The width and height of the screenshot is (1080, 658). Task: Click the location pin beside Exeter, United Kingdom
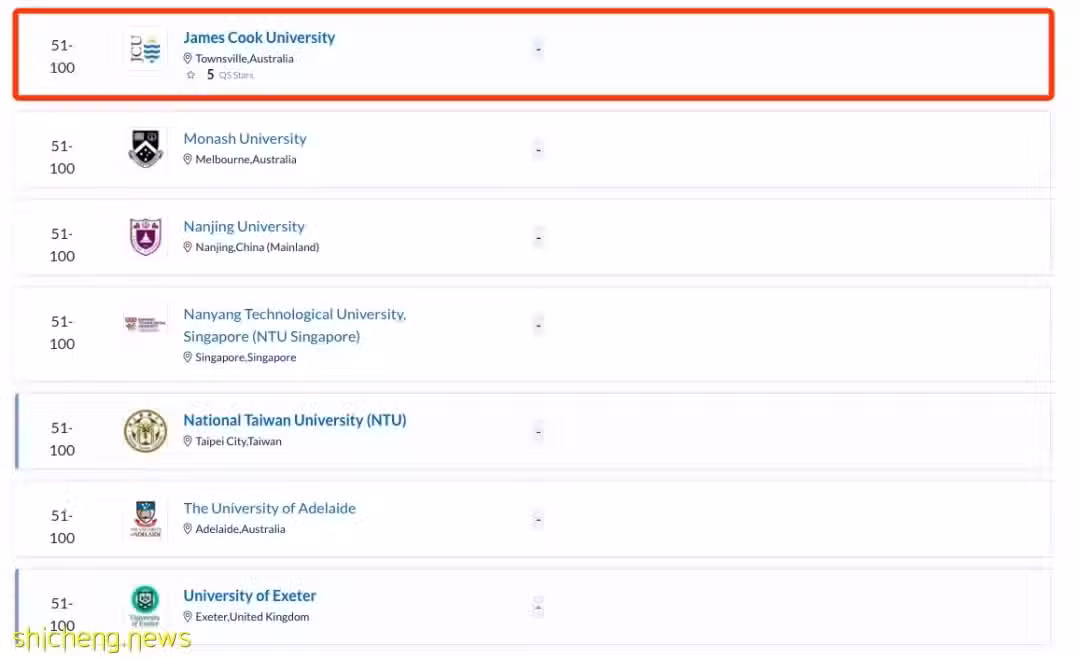[187, 617]
